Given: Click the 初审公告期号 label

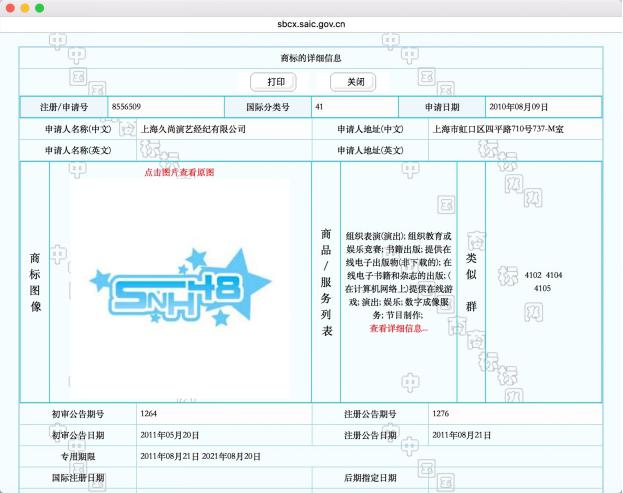Looking at the screenshot, I should click(x=78, y=414).
